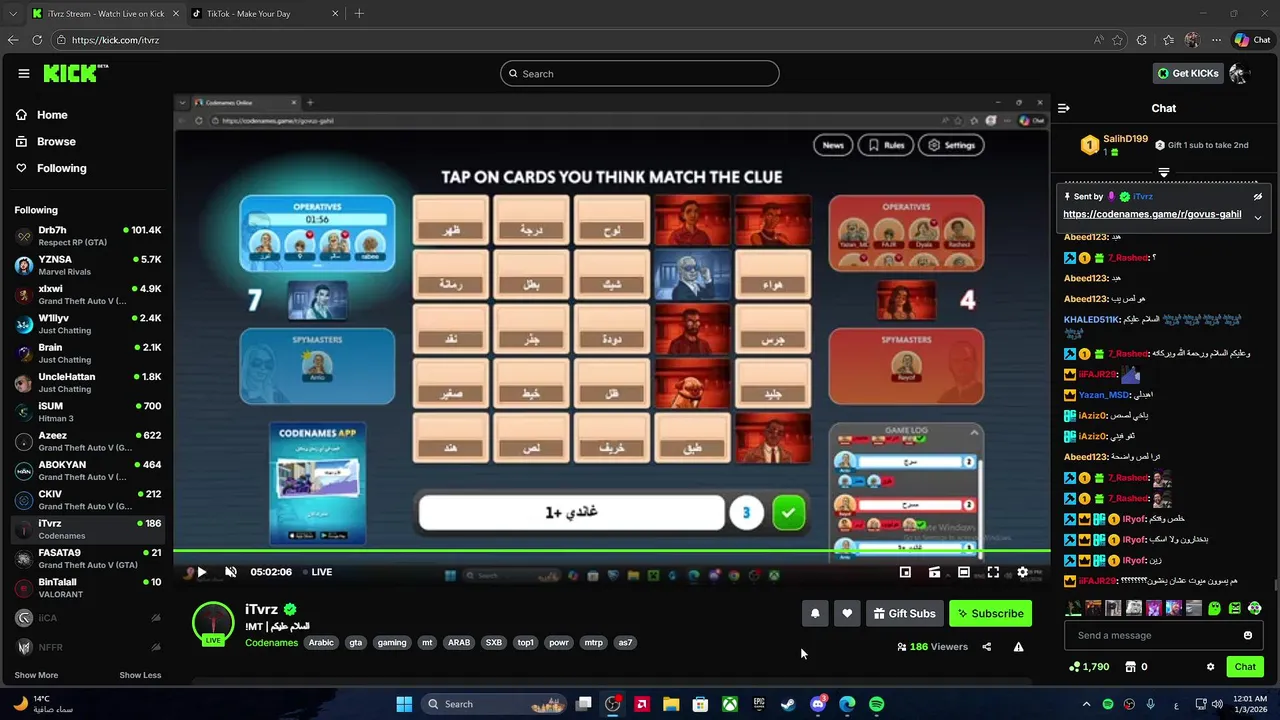
Task: Click the gaming tag
Action: tap(392, 643)
